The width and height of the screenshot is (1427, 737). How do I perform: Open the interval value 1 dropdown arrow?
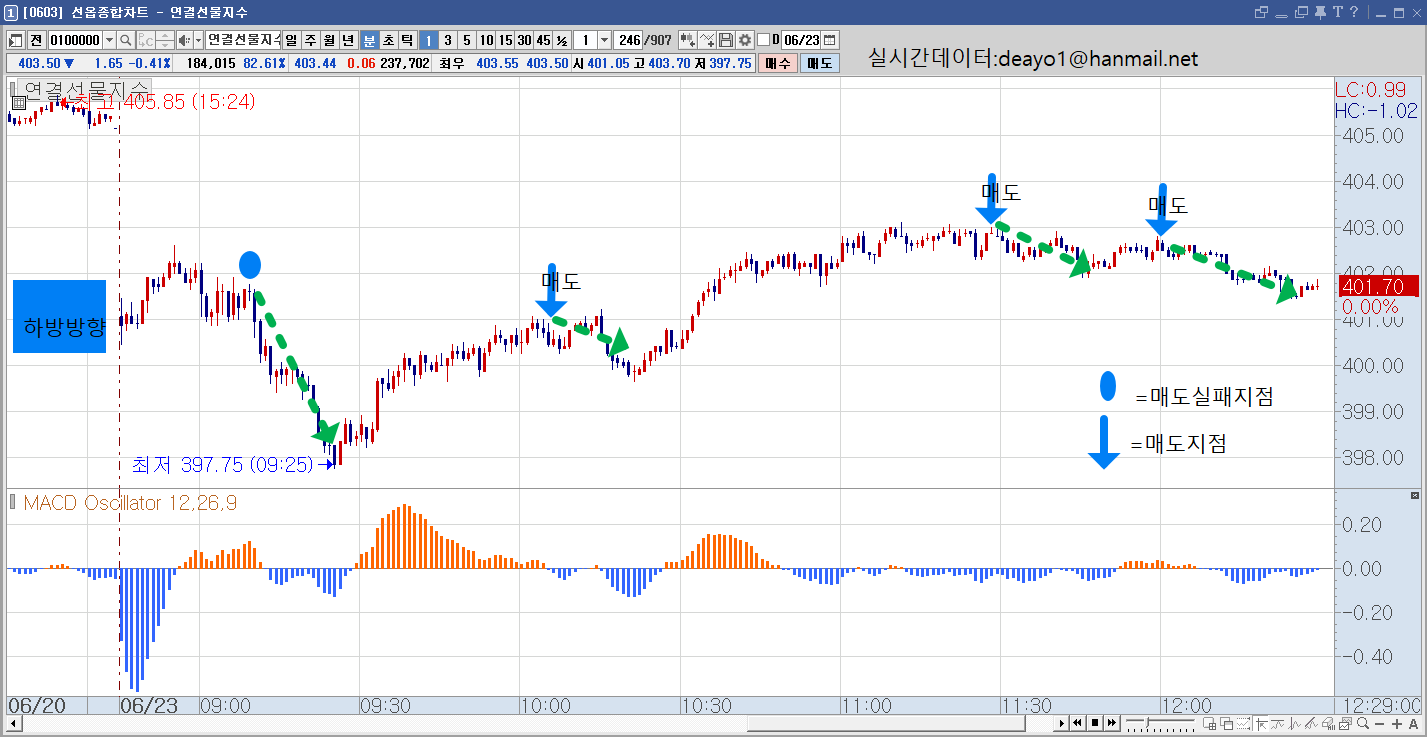[604, 40]
